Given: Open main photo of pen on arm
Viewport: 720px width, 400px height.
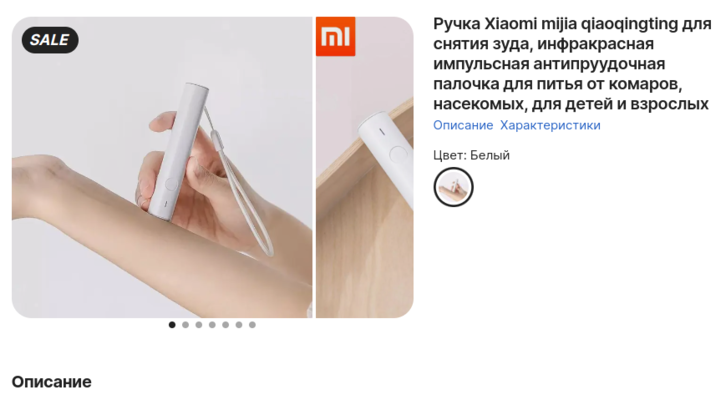Looking at the screenshot, I should pyautogui.click(x=162, y=167).
